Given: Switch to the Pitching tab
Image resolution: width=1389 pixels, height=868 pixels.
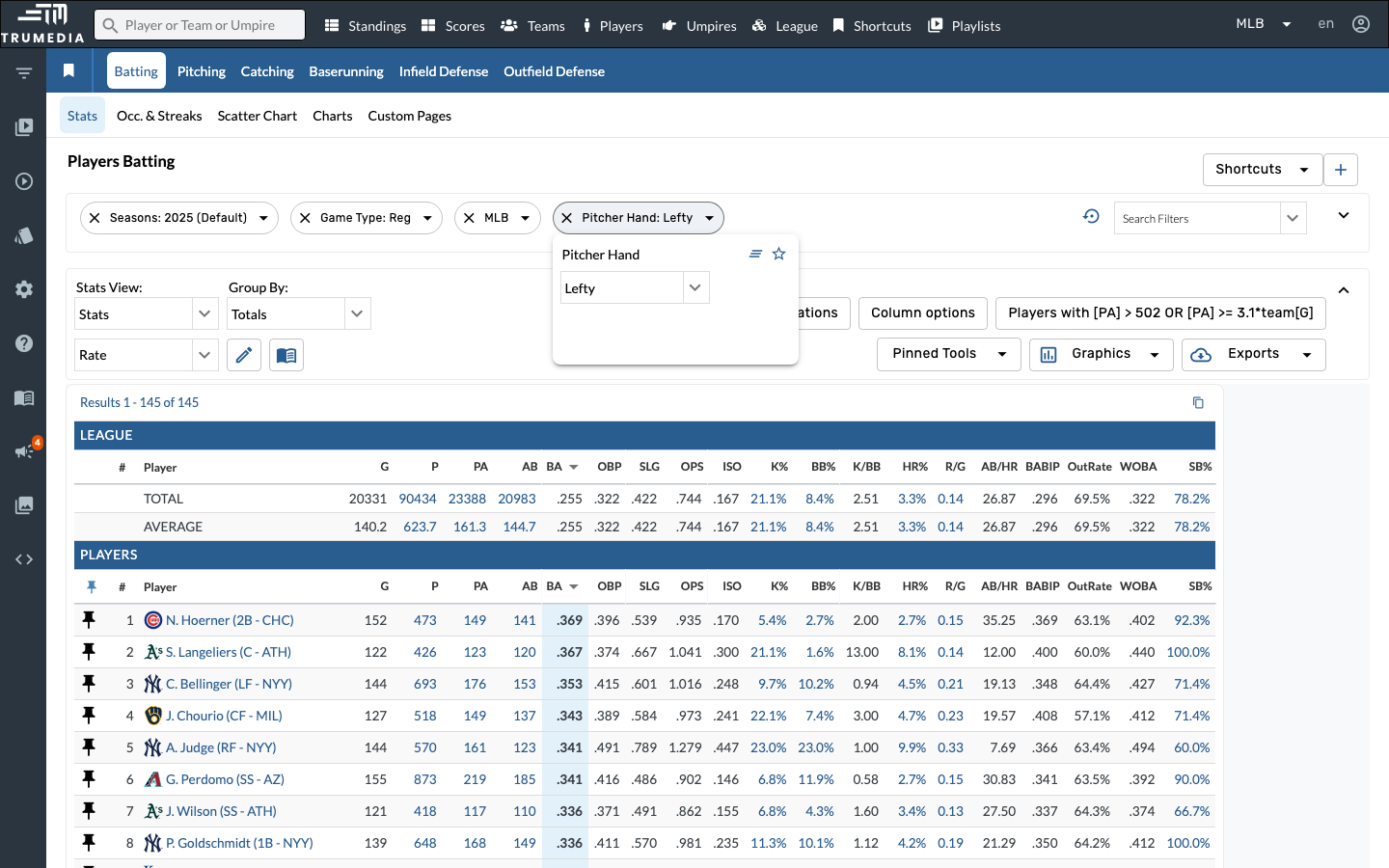Looking at the screenshot, I should [x=202, y=71].
